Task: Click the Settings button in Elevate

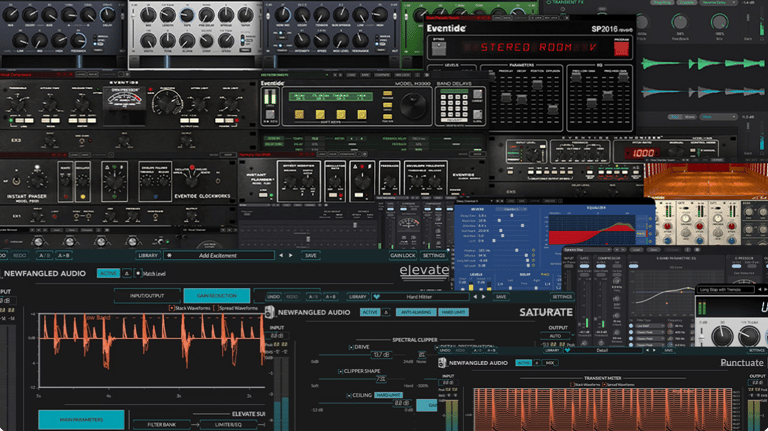Action: (x=434, y=255)
